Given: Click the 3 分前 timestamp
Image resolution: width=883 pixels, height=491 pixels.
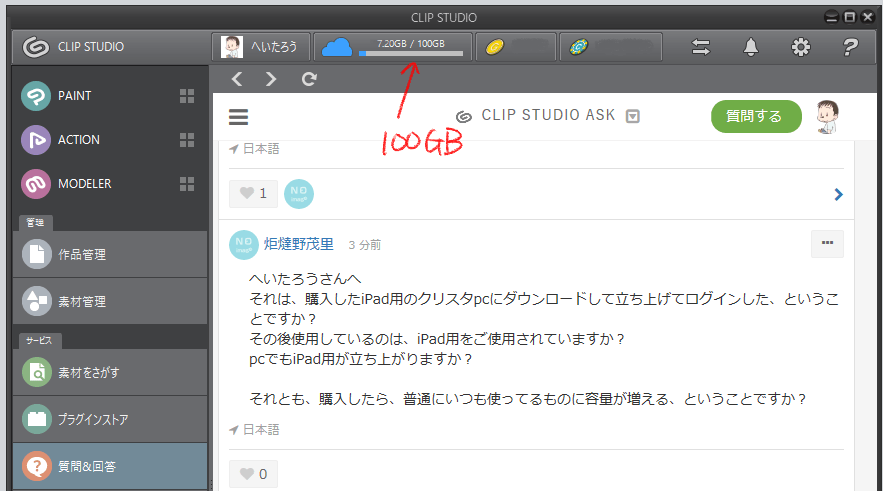Looking at the screenshot, I should tap(364, 245).
